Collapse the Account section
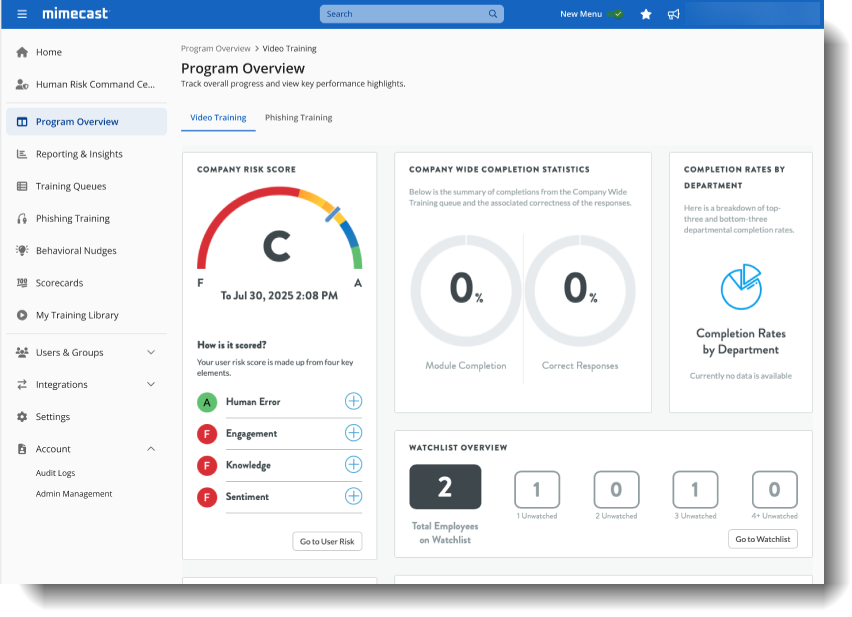The image size is (852, 617). coord(151,449)
